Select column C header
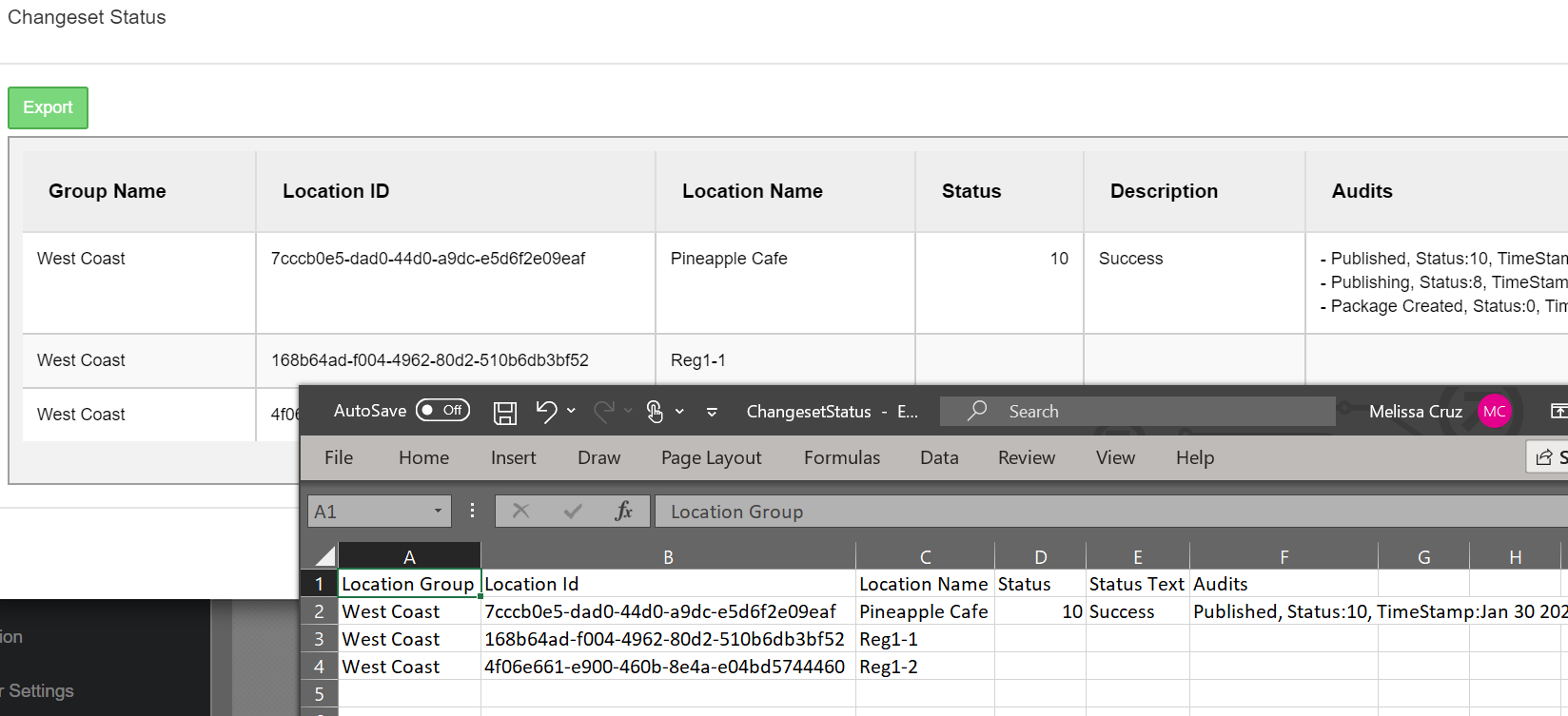This screenshot has width=1568, height=716. 925,556
